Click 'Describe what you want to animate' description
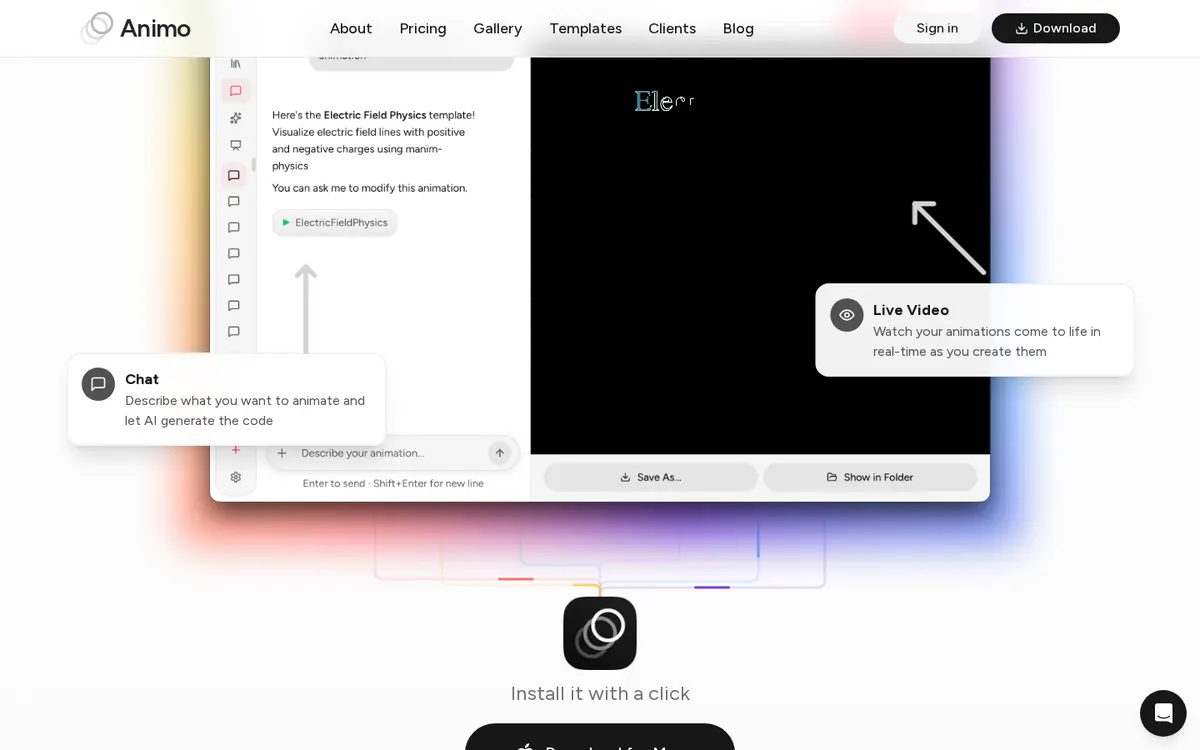 coord(245,410)
